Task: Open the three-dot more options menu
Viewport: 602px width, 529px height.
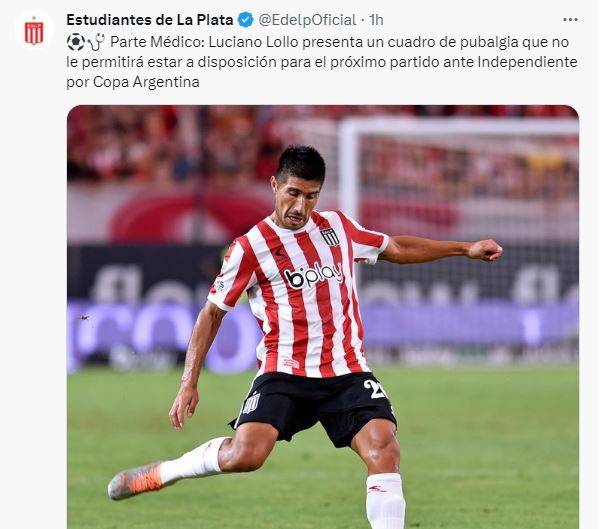Action: (570, 20)
